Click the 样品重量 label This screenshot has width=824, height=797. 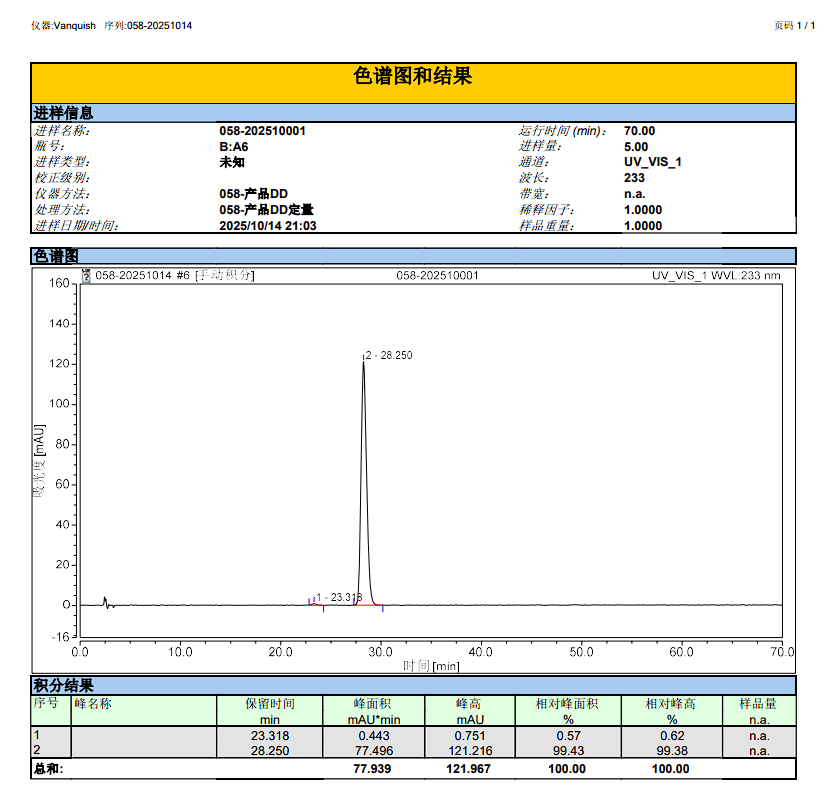(x=546, y=226)
